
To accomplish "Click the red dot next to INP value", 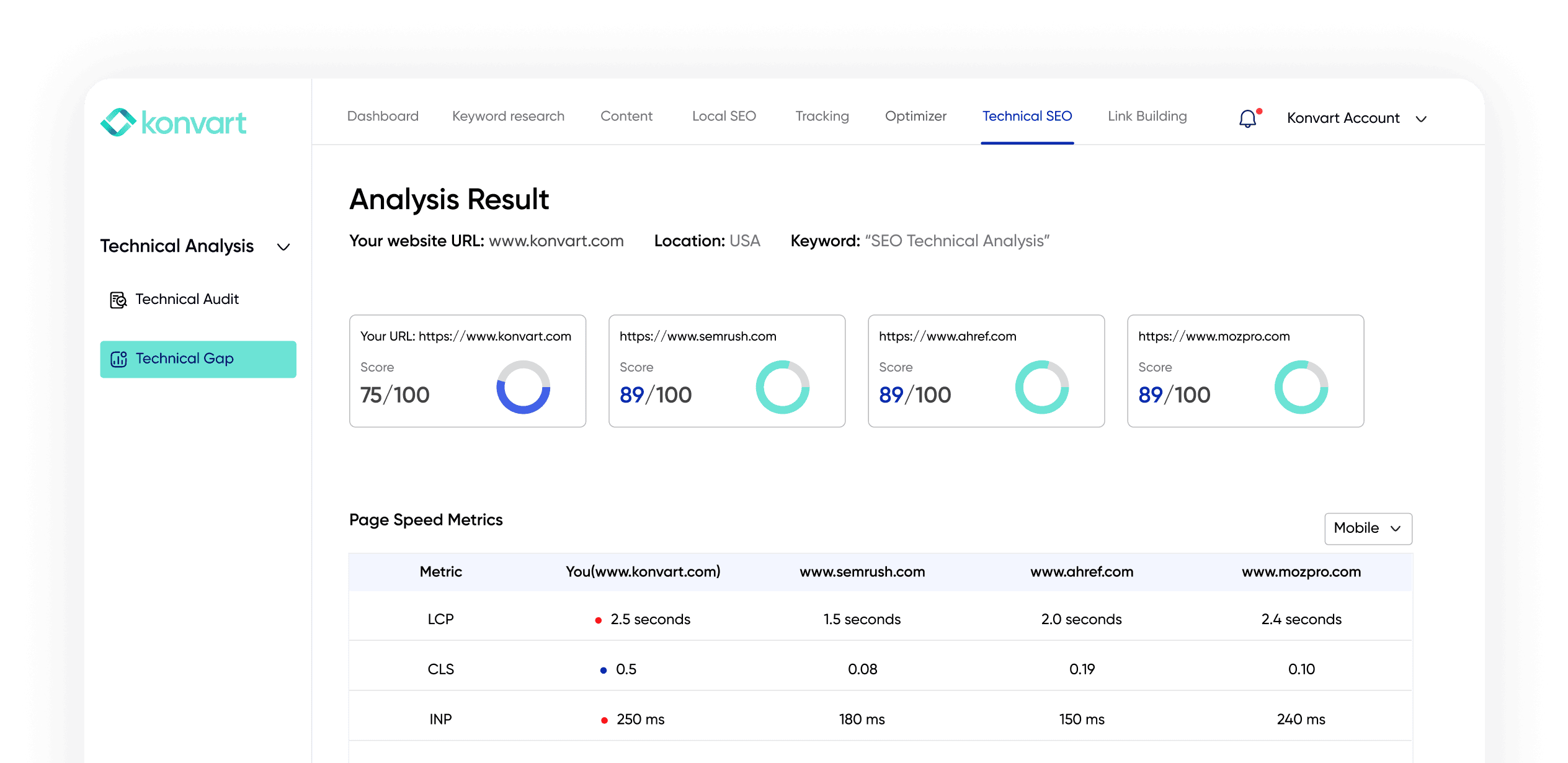I will coord(604,720).
